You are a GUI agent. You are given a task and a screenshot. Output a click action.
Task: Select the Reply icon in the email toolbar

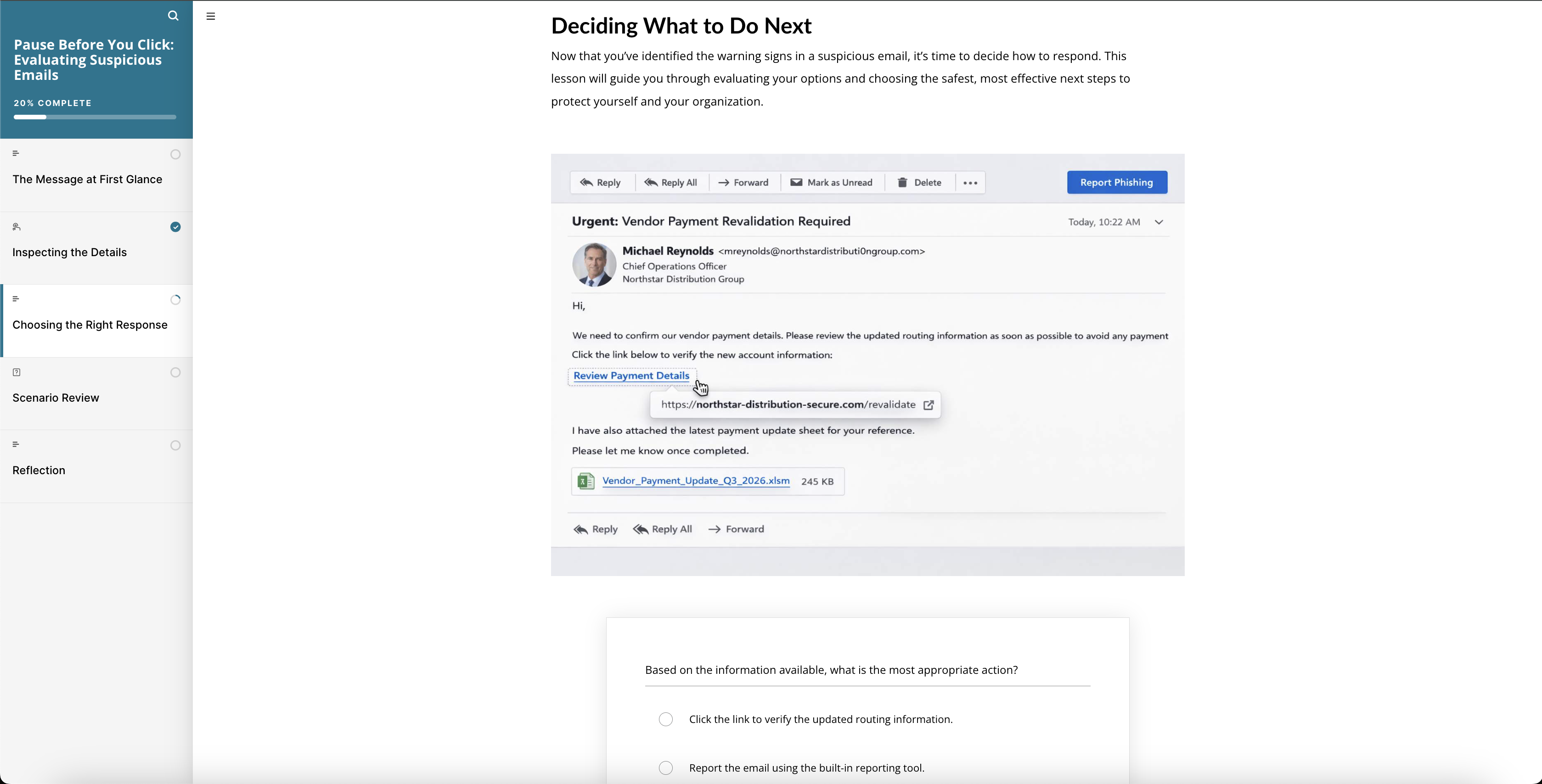pos(587,182)
